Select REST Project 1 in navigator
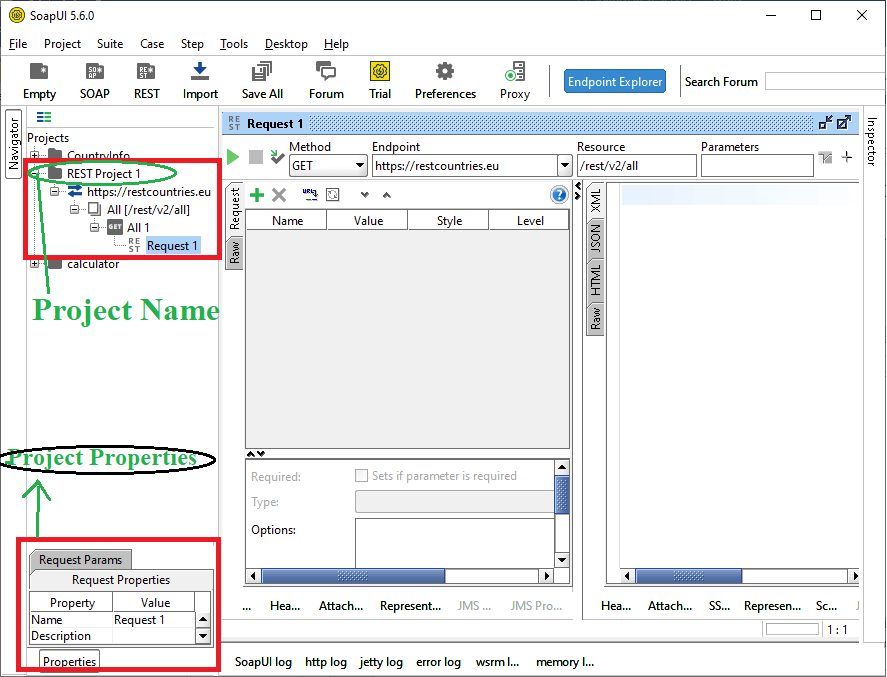Screen dimensions: 887x677 click(103, 174)
